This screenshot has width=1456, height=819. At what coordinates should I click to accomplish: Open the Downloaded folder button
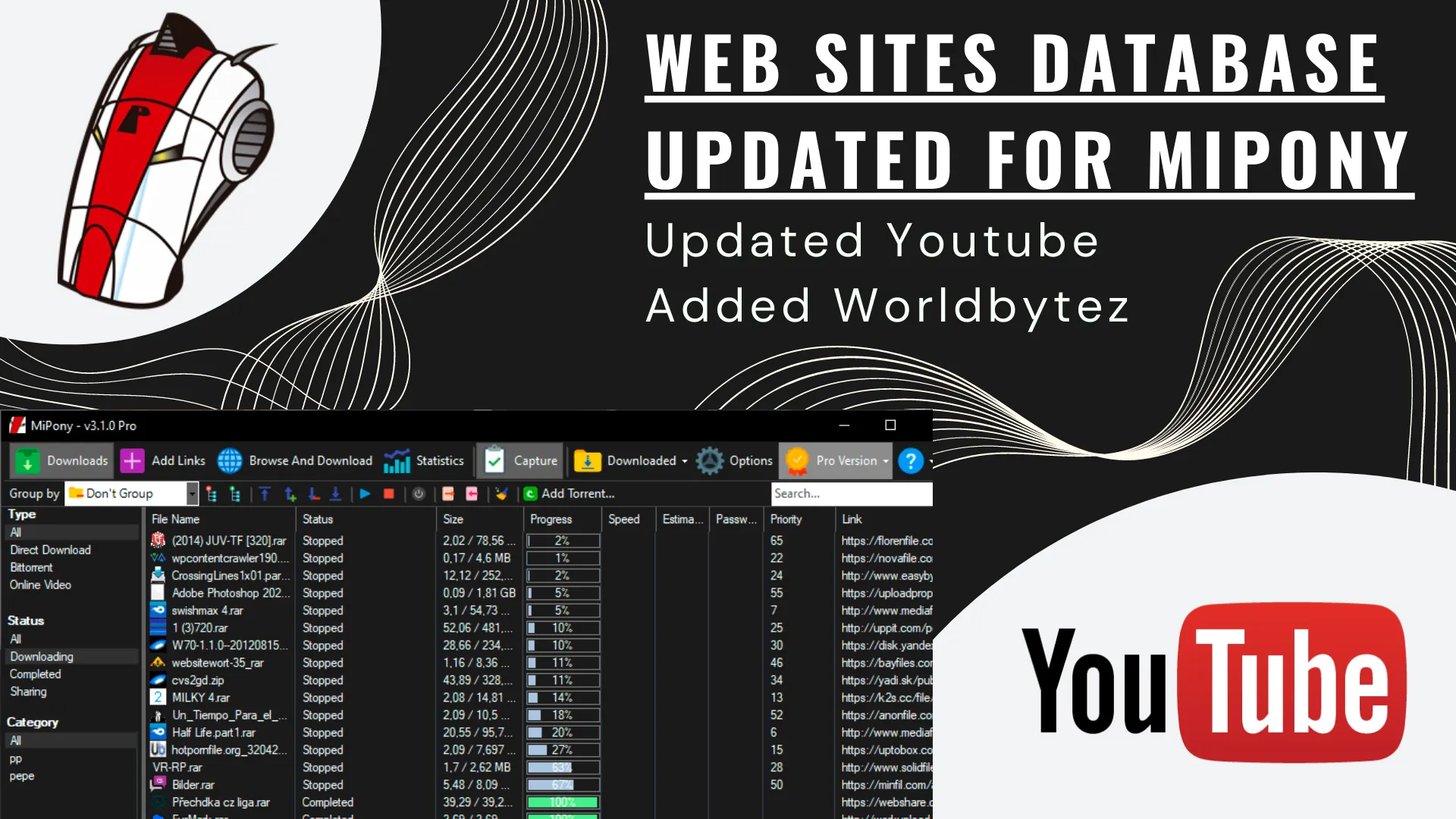[x=625, y=460]
